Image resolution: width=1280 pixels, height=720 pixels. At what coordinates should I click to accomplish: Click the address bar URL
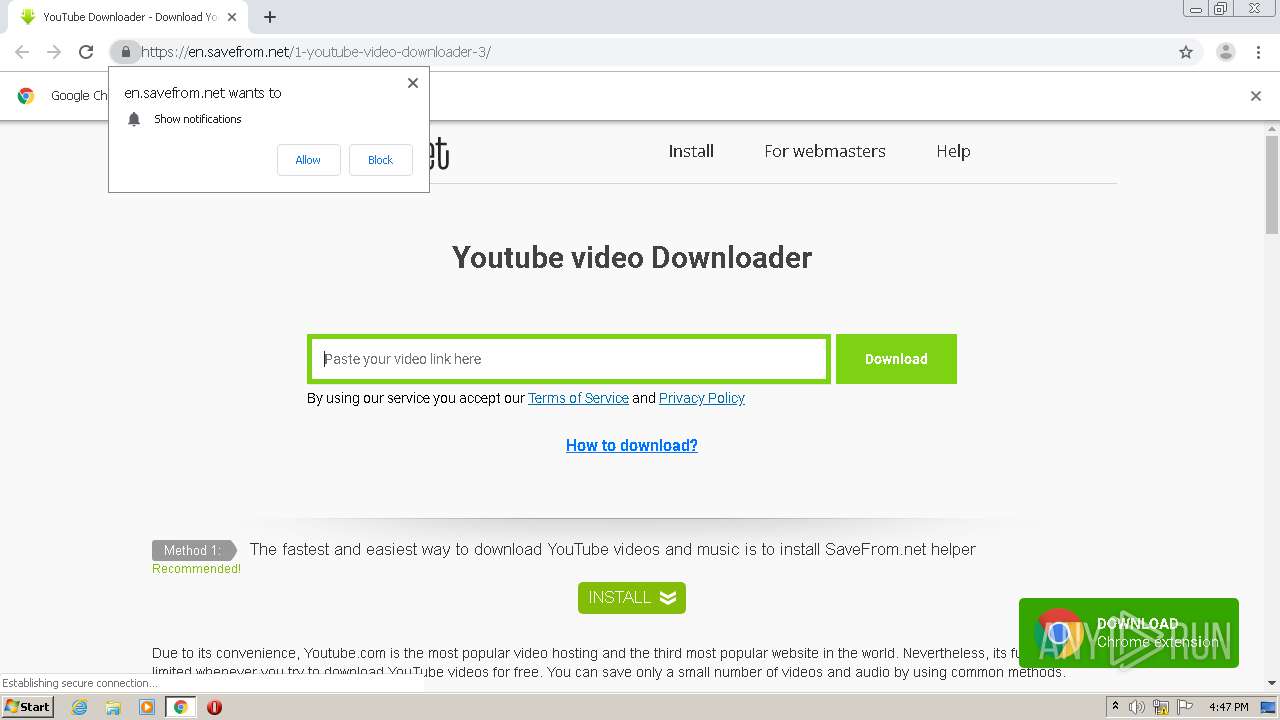316,52
